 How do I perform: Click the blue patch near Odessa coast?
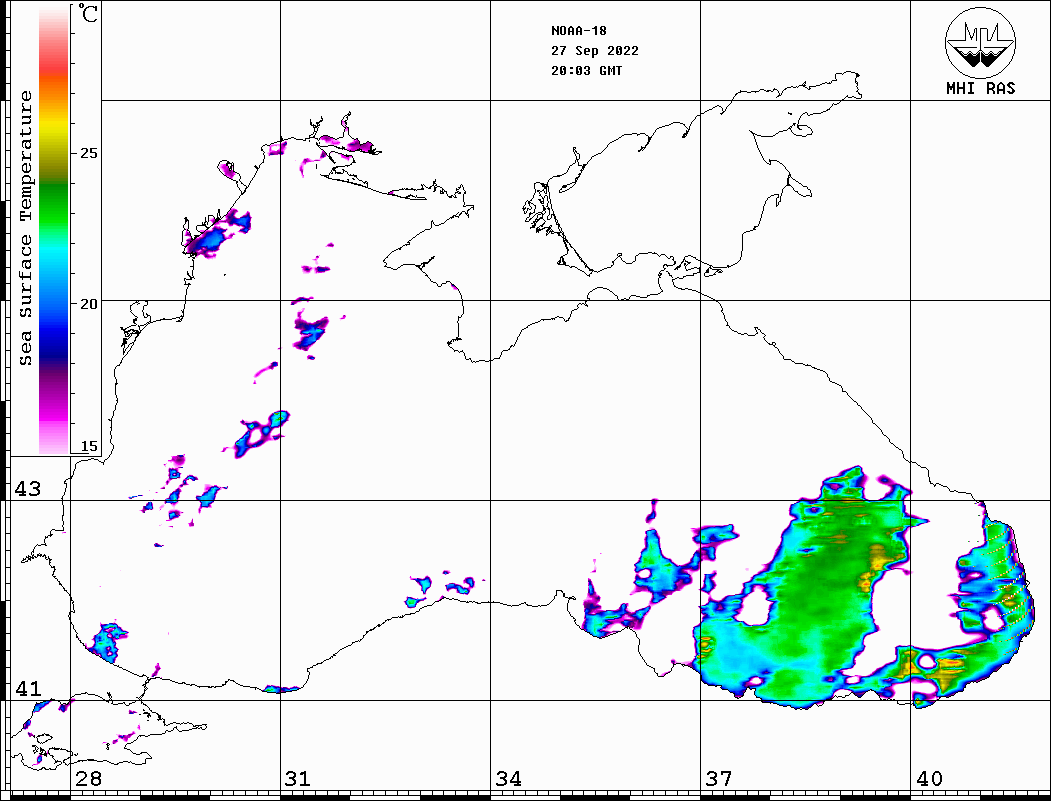[x=216, y=235]
